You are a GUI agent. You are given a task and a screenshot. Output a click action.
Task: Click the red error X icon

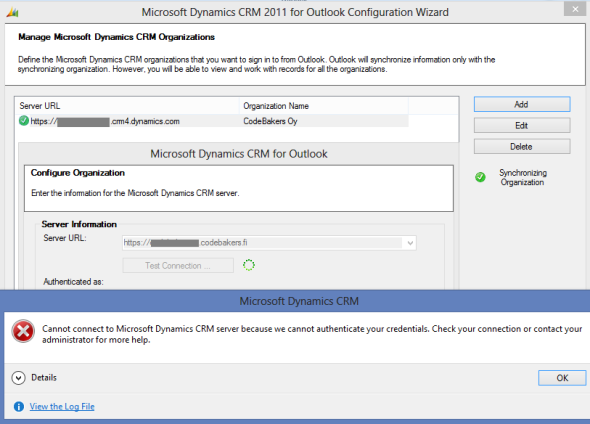coord(23,331)
